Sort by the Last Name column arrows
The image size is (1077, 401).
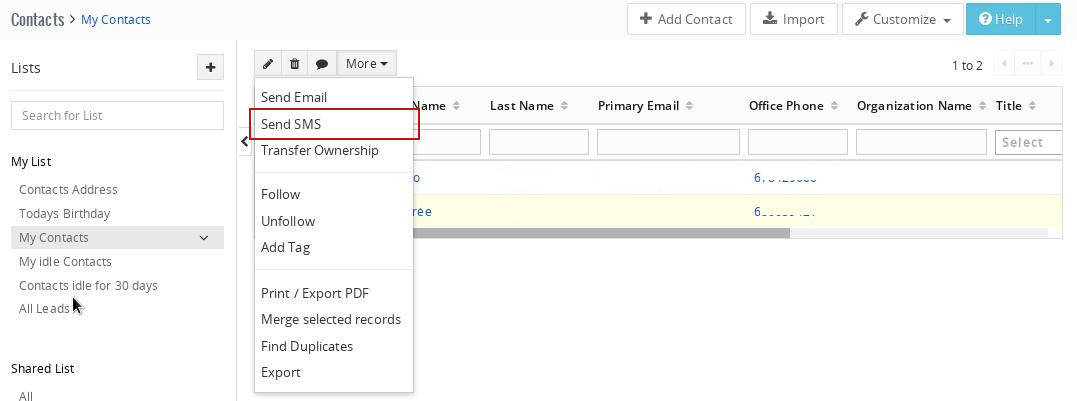tap(564, 106)
